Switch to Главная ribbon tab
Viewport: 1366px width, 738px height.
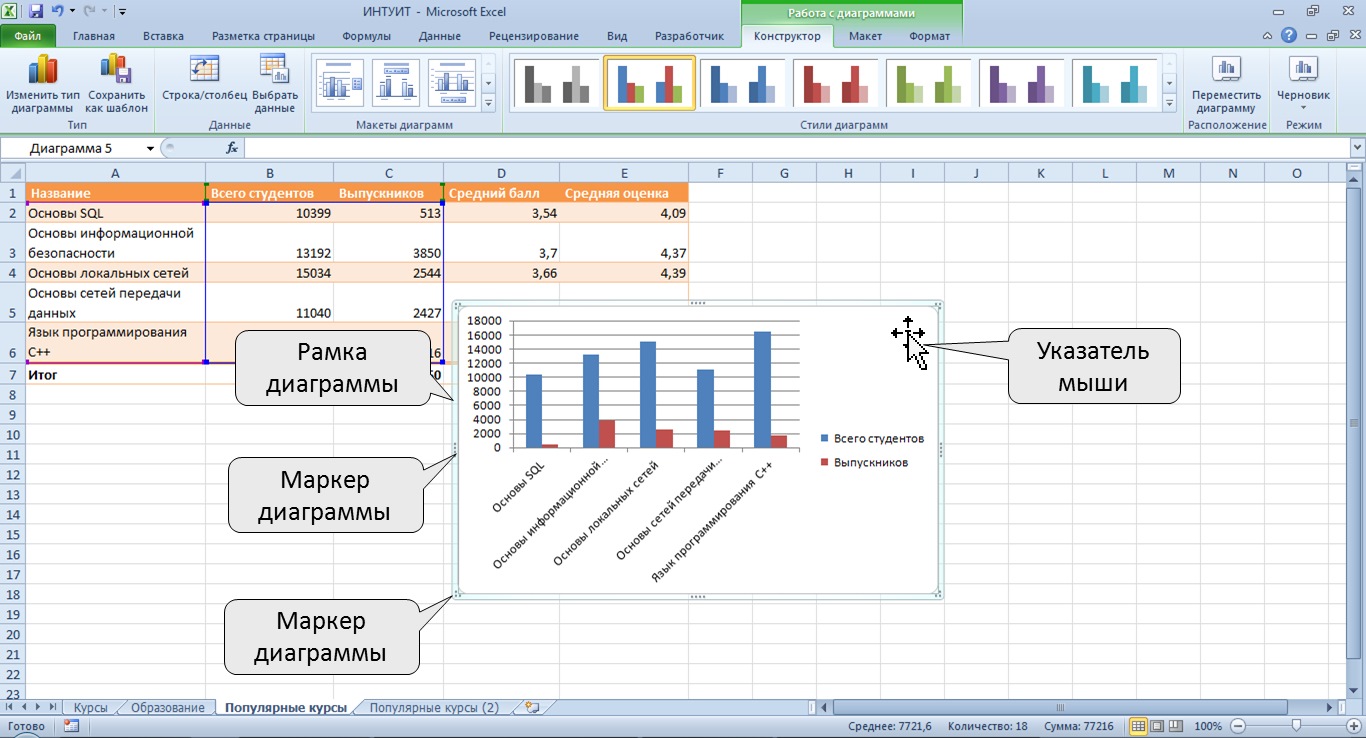[94, 36]
